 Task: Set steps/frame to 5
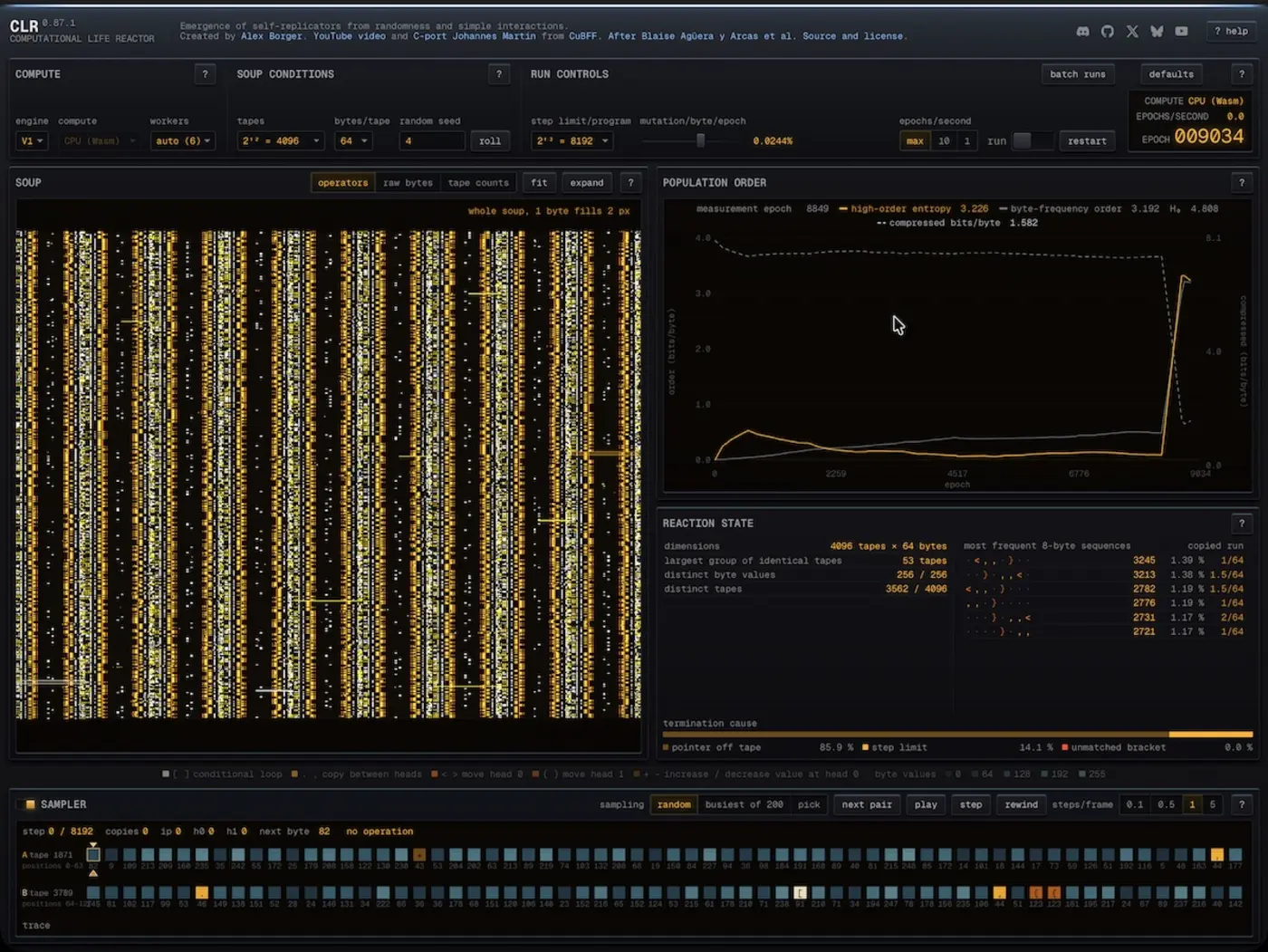pyautogui.click(x=1213, y=804)
